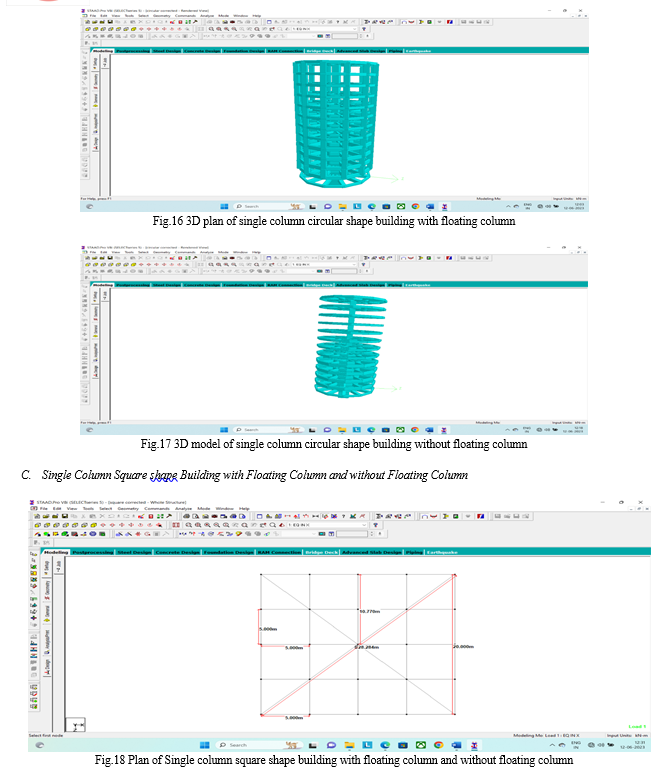Image resolution: width=664 pixels, height=775 pixels.
Task: Click 'Input Units: kN-m' in Fig.18 status bar
Action: [626, 735]
